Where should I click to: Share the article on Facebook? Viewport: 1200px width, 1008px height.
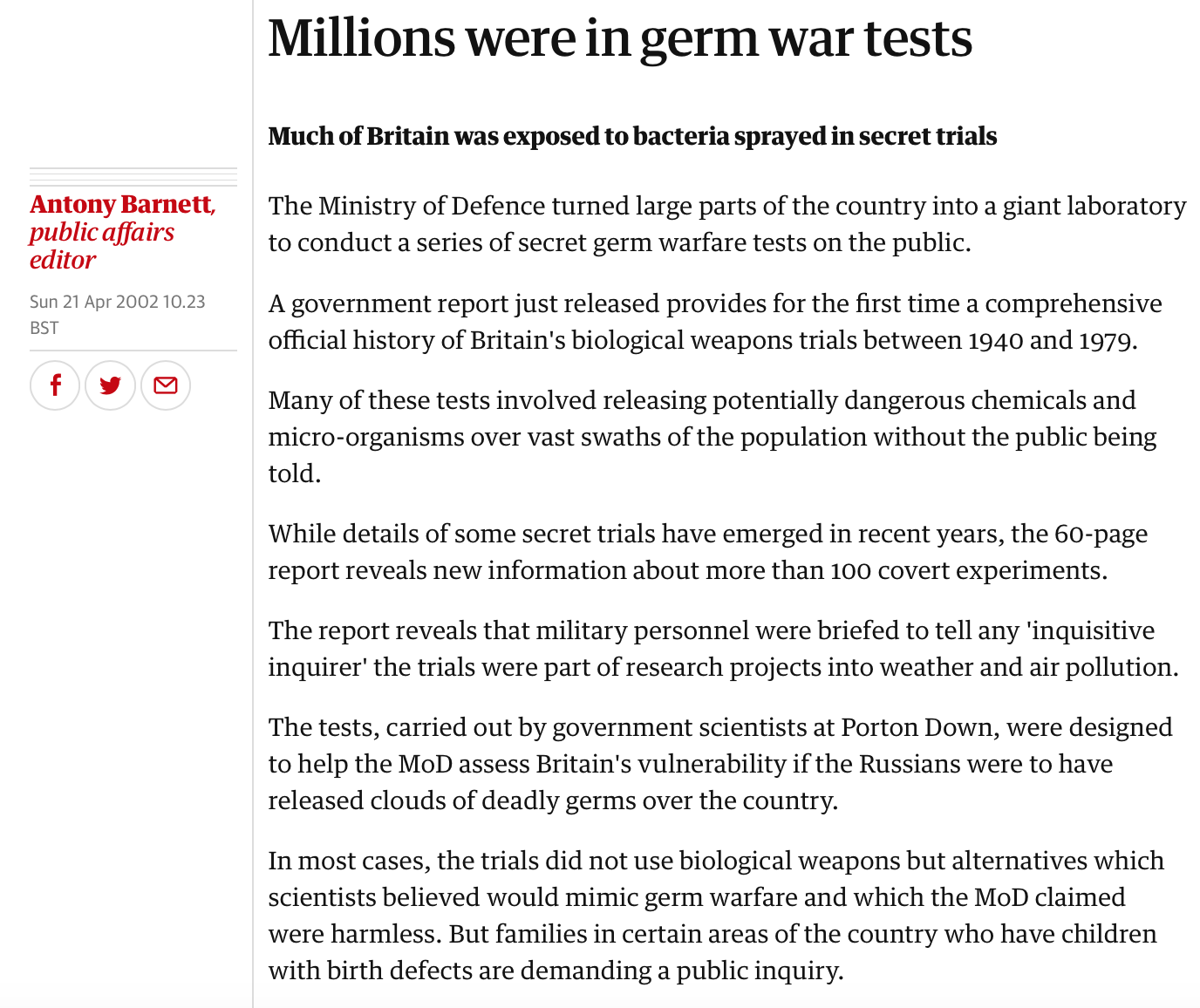[55, 385]
